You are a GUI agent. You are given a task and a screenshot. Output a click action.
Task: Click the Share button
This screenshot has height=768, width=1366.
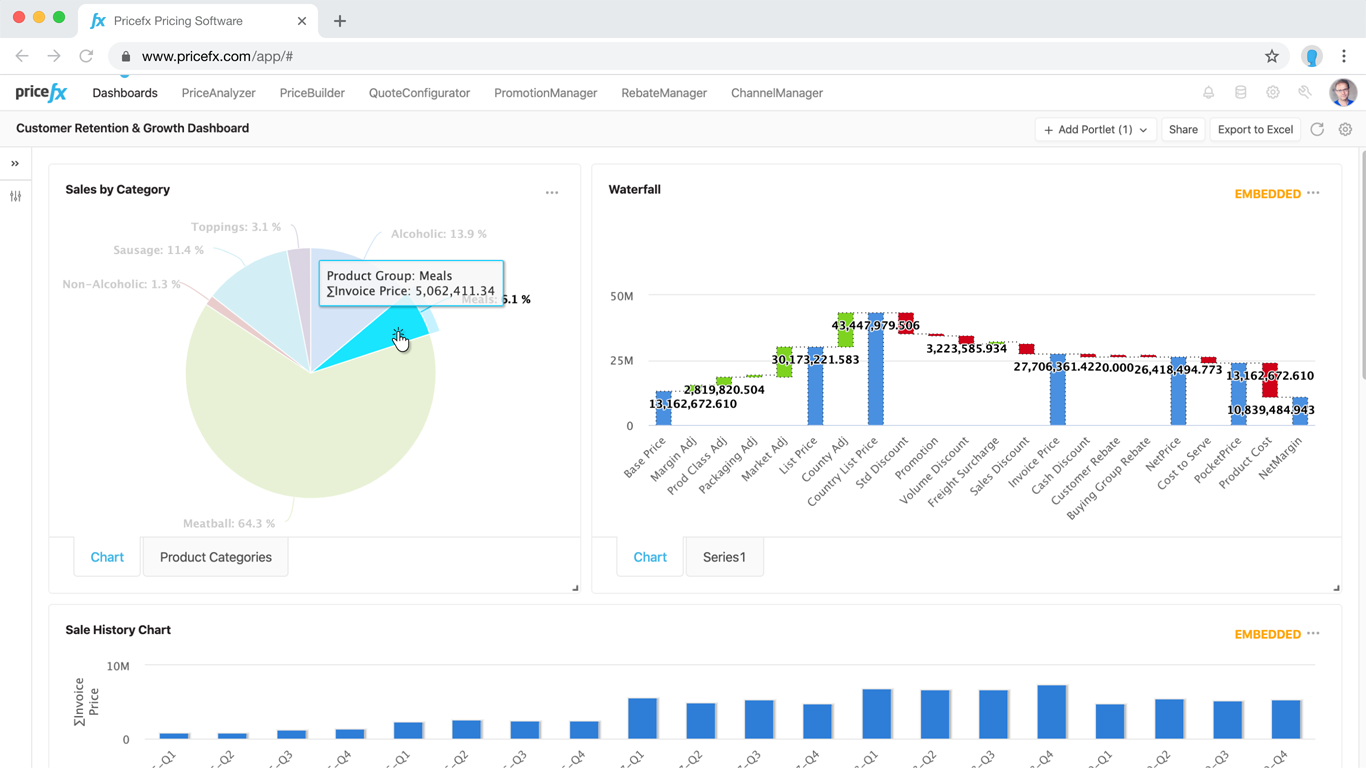coord(1183,129)
